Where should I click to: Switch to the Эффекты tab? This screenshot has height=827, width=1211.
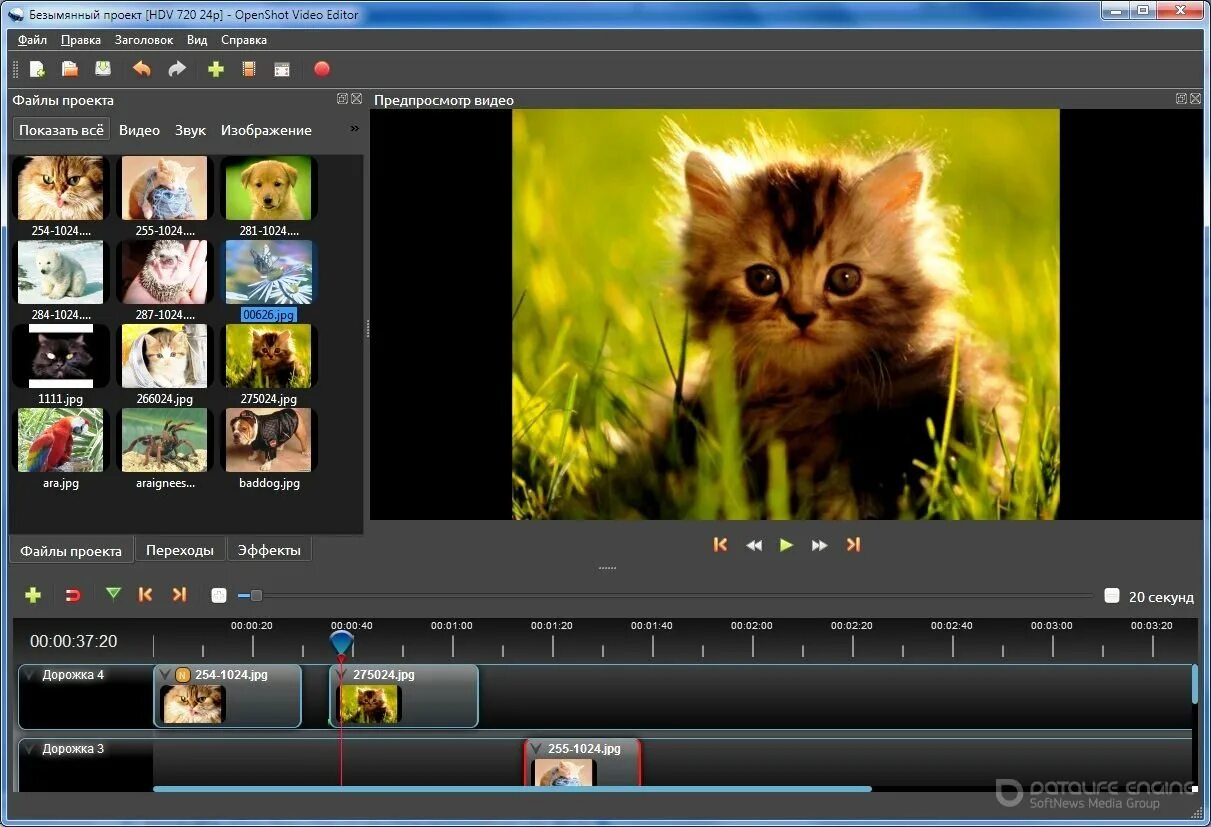269,550
